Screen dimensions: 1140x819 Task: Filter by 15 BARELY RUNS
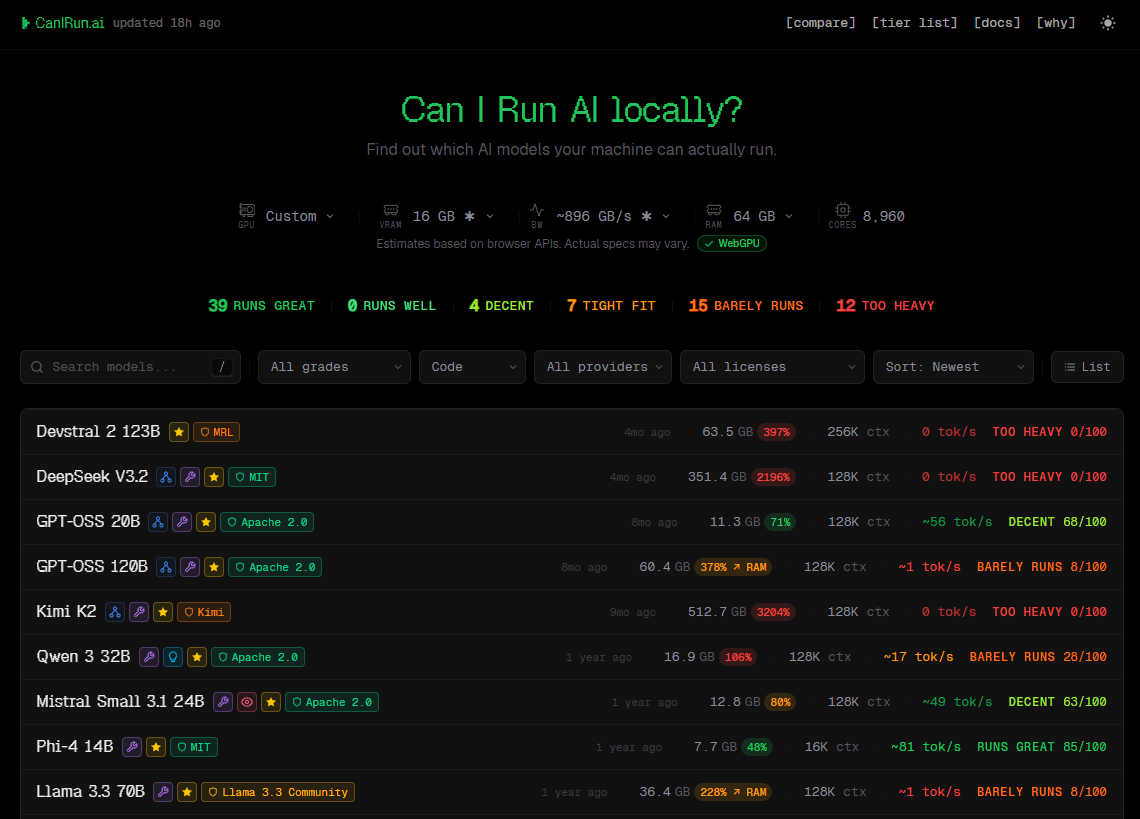[746, 305]
